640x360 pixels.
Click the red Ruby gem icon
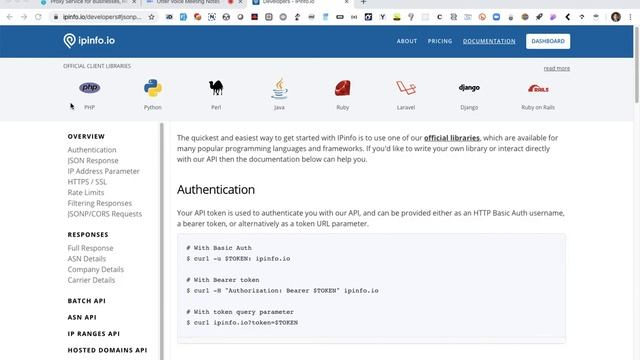(x=342, y=88)
